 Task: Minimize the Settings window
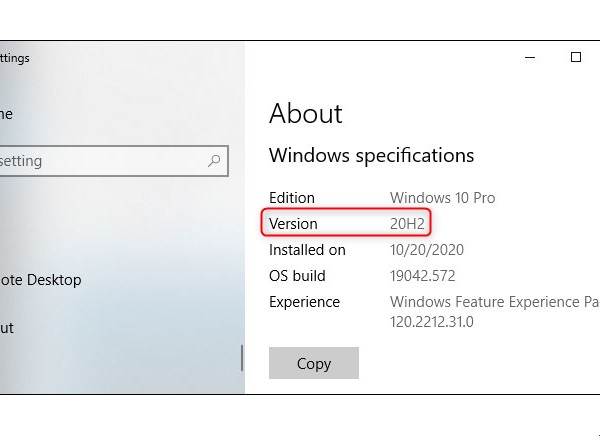530,58
